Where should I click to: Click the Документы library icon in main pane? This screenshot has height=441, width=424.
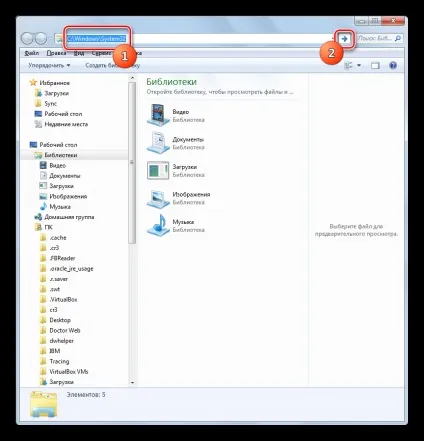point(158,142)
